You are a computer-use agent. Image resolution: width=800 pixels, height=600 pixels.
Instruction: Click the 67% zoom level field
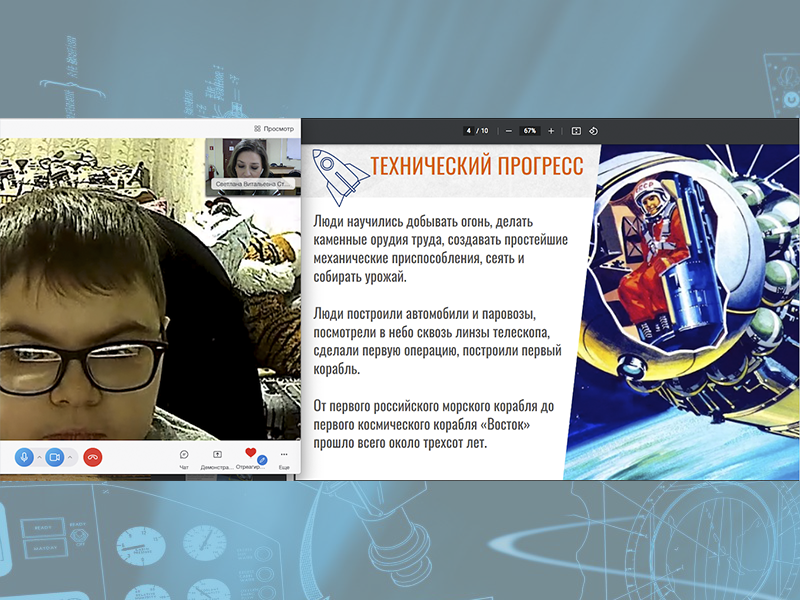click(x=530, y=131)
